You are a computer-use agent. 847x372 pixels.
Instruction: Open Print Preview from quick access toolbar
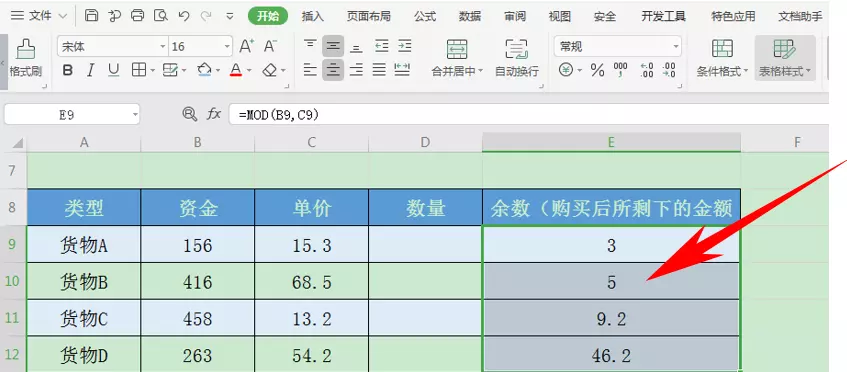pos(160,16)
